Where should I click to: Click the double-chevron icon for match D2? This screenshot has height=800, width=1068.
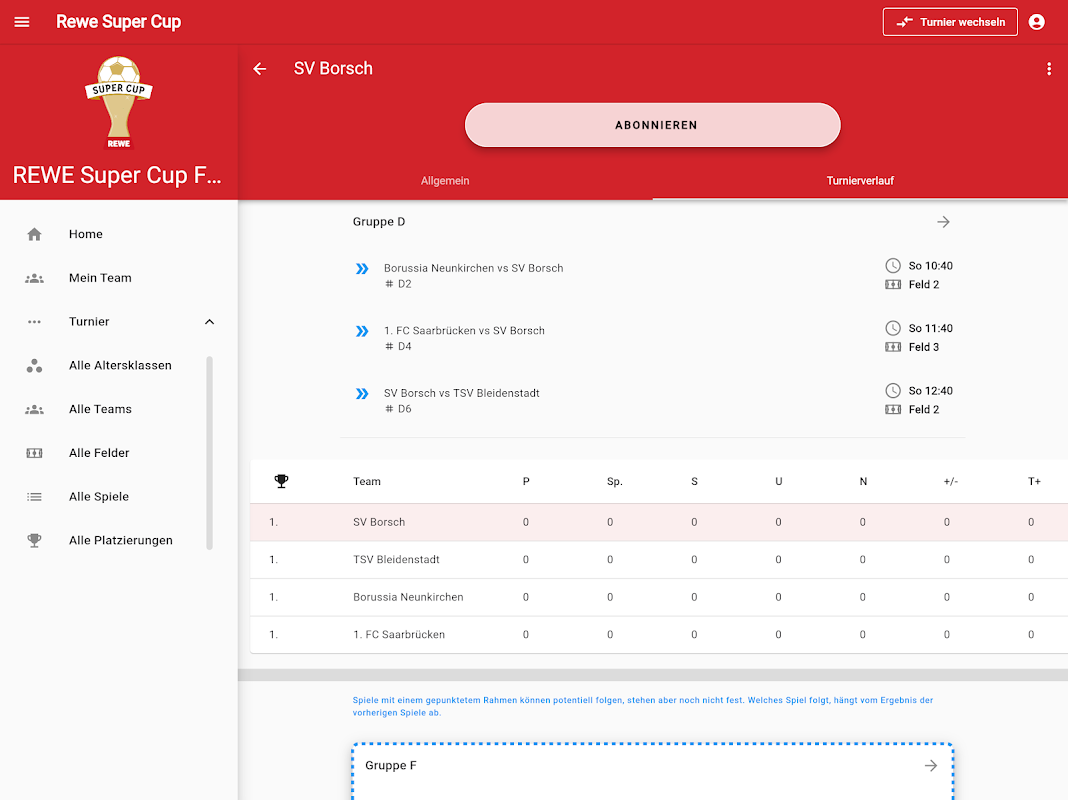tap(362, 269)
